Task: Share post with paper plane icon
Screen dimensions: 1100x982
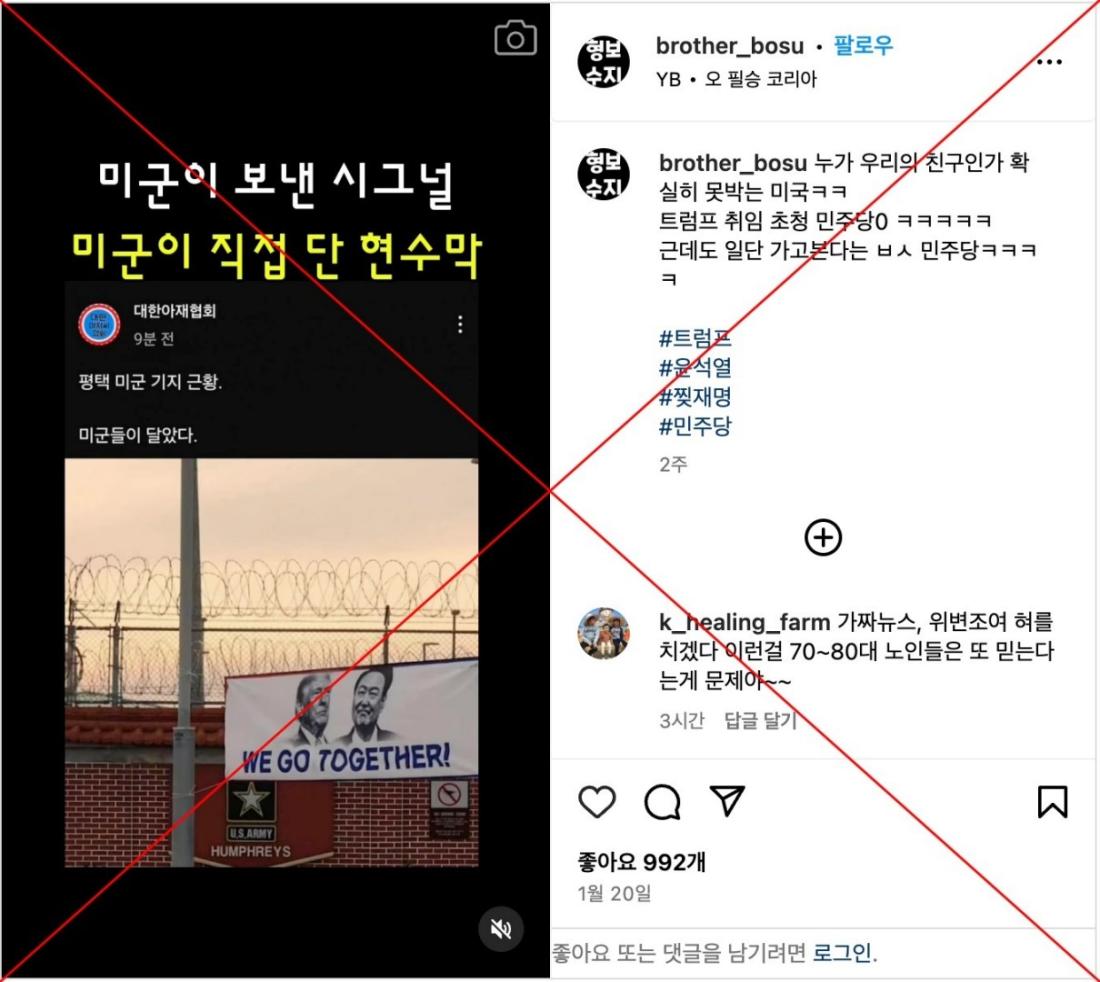Action: click(727, 800)
